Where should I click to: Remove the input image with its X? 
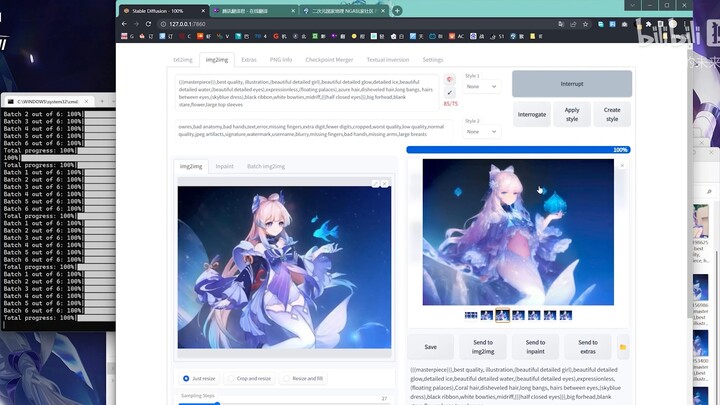pyautogui.click(x=385, y=184)
